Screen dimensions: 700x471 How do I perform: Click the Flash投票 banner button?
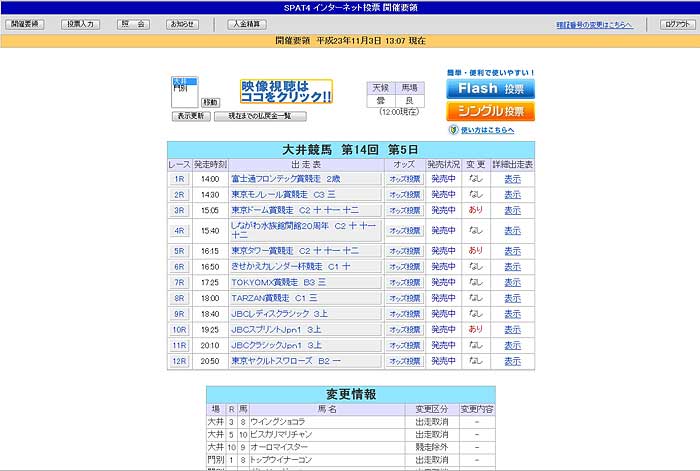[490, 89]
